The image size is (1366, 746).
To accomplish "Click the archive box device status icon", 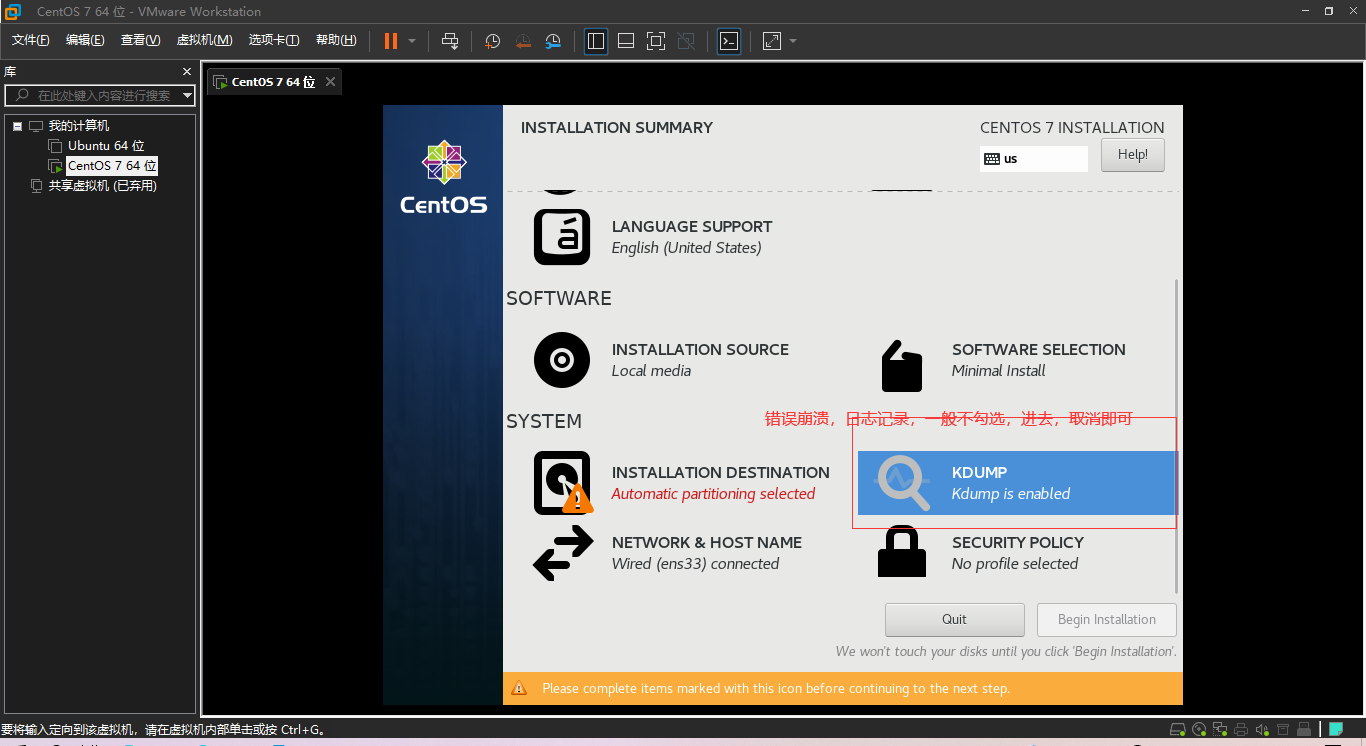I will click(1283, 729).
